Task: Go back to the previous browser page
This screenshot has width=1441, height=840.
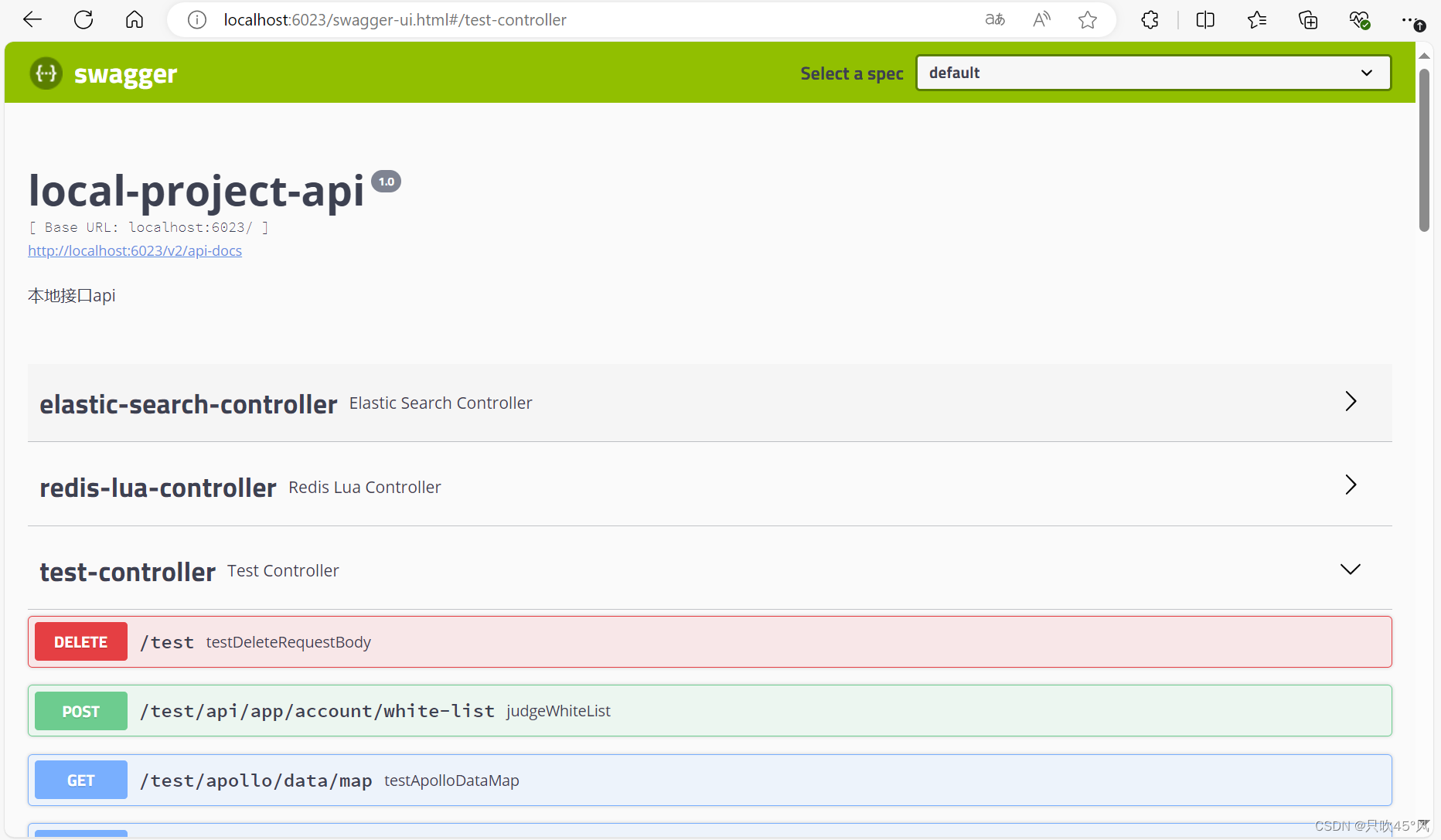Action: pos(32,20)
